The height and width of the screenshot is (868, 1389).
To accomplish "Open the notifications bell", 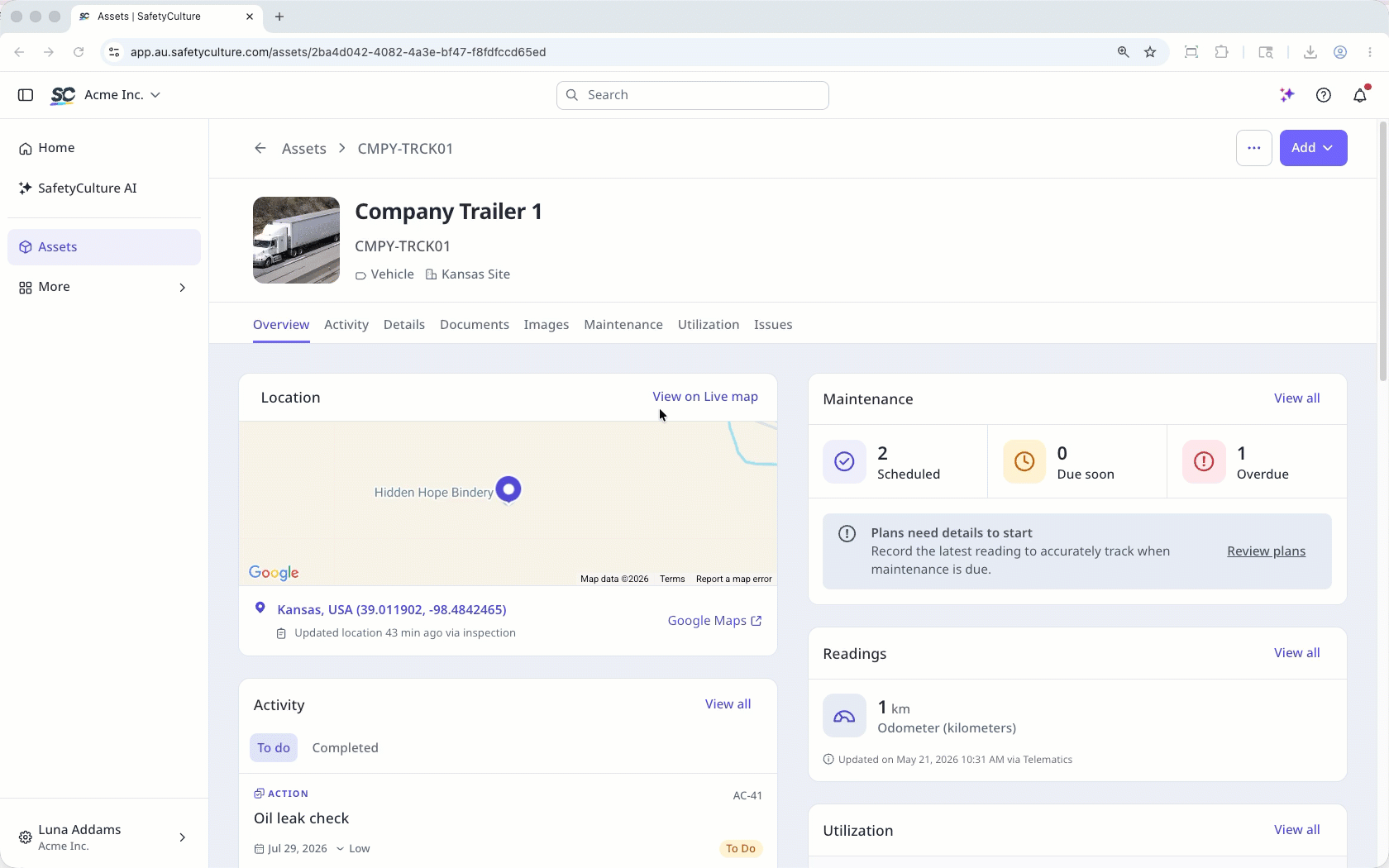I will 1360,95.
